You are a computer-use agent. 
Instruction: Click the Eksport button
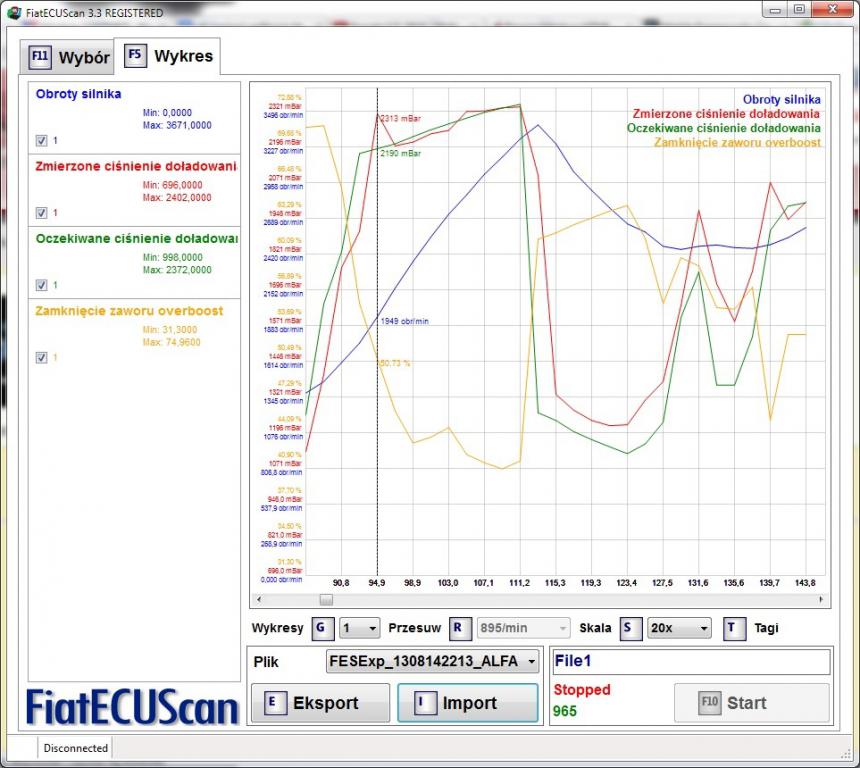coord(320,703)
